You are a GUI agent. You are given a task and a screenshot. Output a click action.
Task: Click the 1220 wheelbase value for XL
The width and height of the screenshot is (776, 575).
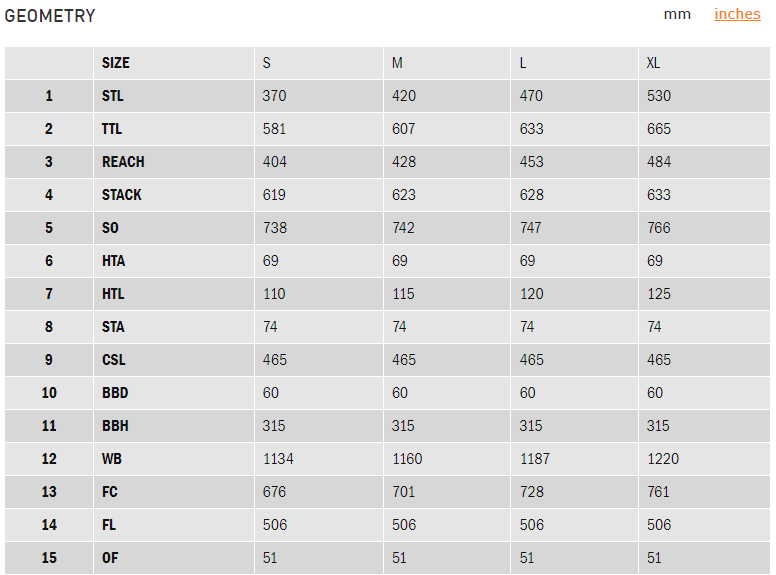[663, 459]
